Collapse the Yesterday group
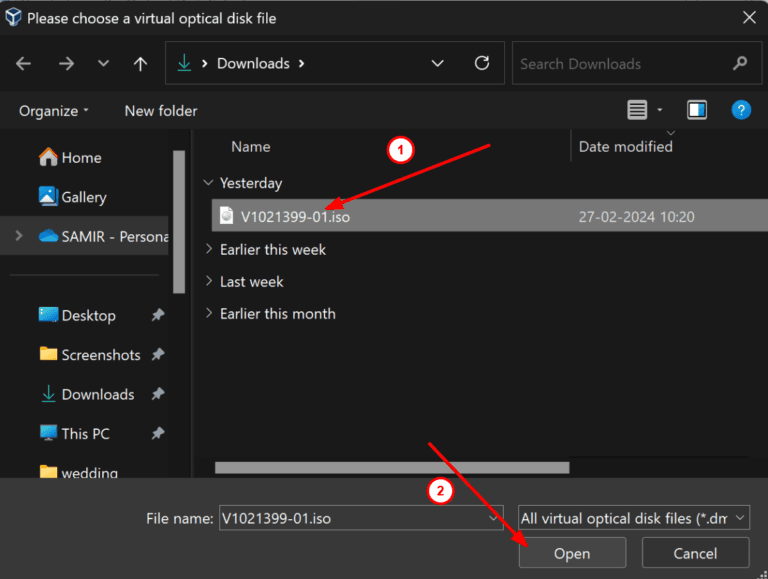Viewport: 768px width, 579px height. point(208,183)
